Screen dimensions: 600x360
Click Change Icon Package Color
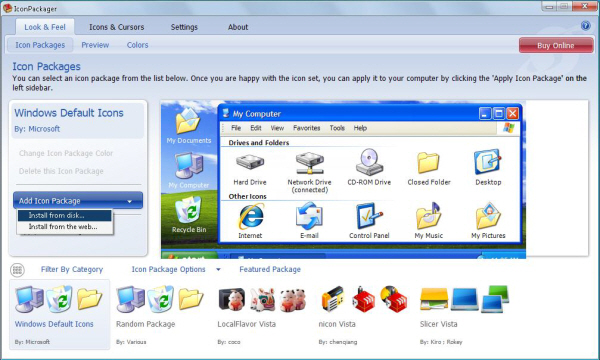point(66,153)
